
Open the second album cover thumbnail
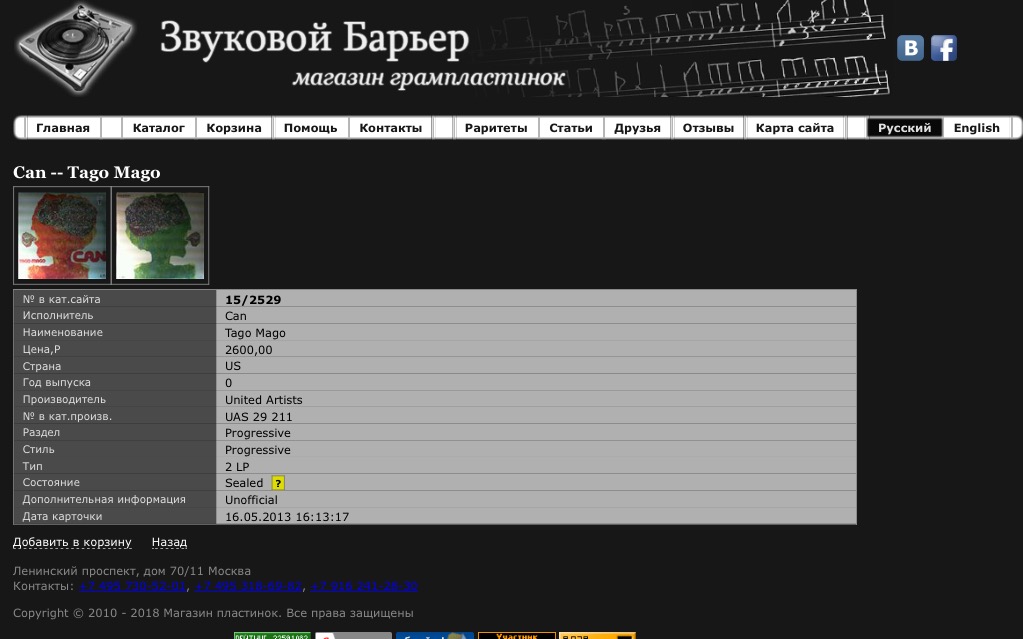click(160, 236)
